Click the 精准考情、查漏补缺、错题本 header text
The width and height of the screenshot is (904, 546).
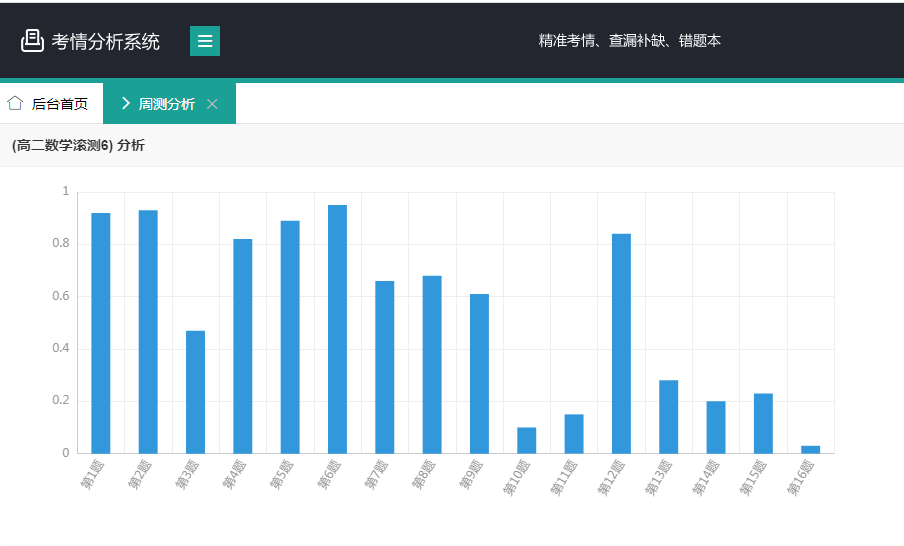(x=629, y=41)
